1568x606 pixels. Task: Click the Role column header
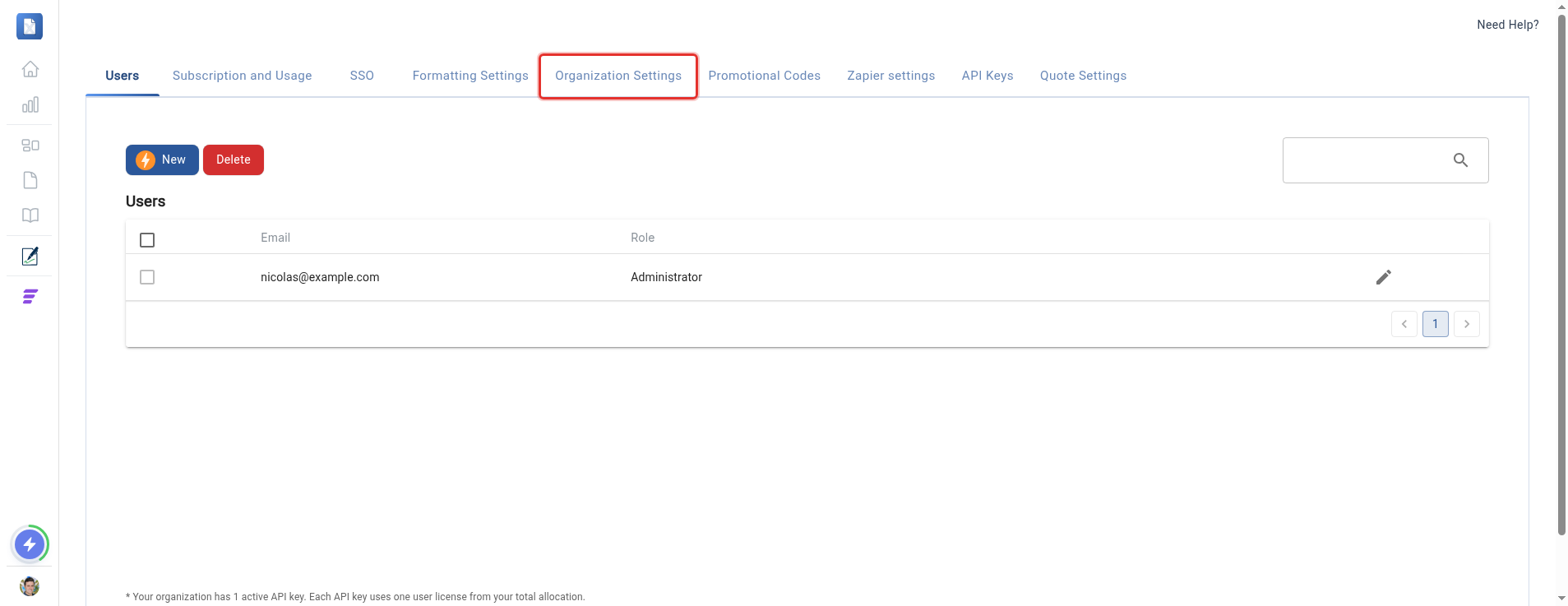(x=643, y=238)
